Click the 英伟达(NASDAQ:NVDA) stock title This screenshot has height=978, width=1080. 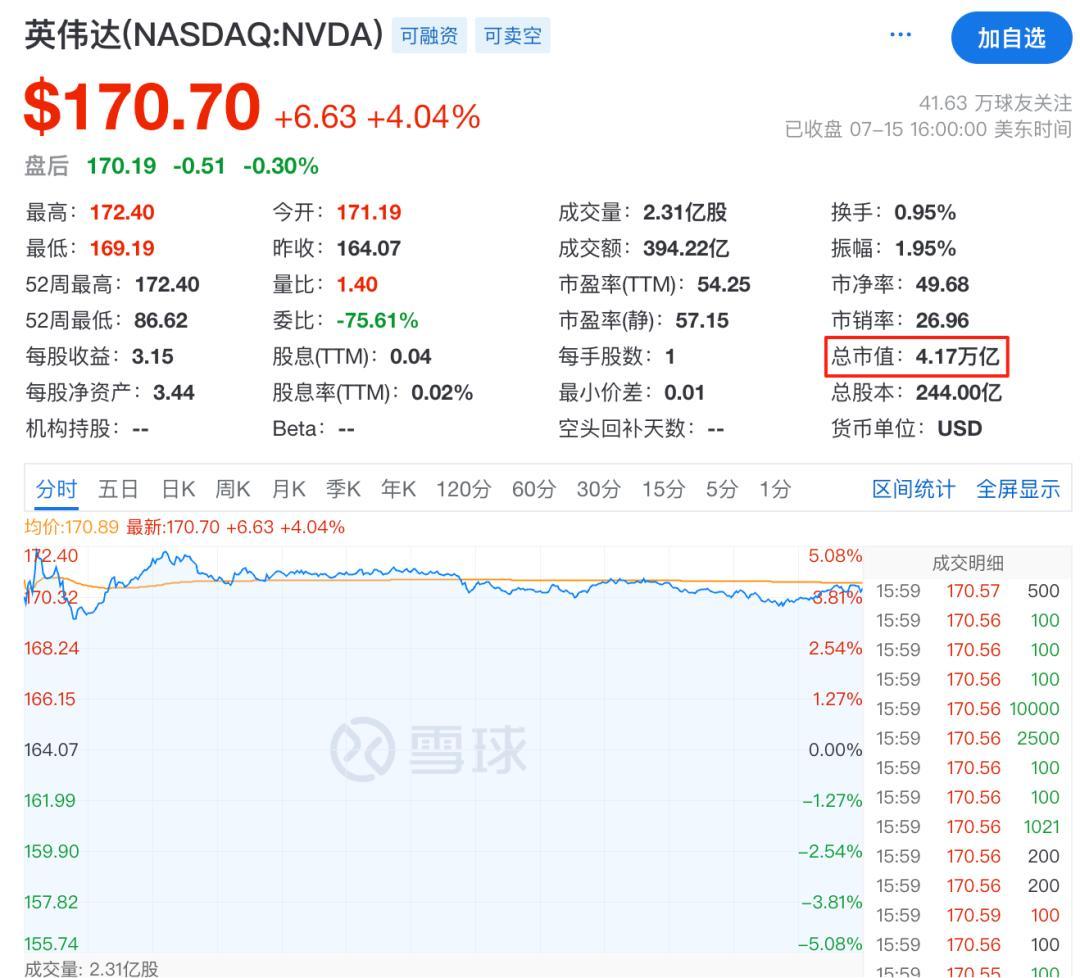coord(204,34)
